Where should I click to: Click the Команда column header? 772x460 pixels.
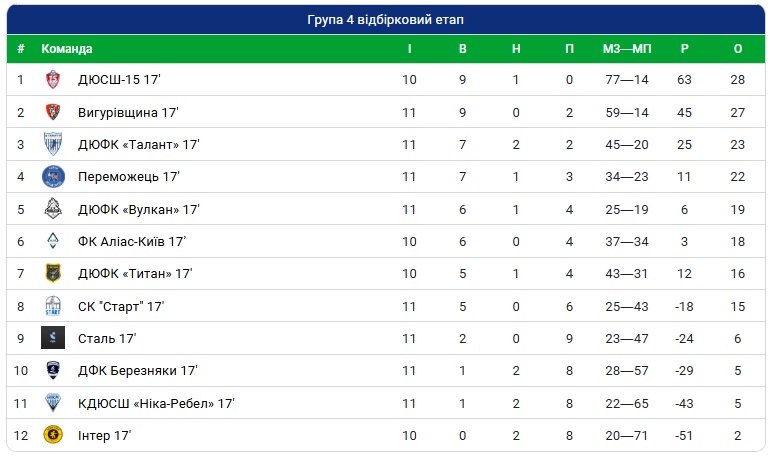[x=66, y=49]
